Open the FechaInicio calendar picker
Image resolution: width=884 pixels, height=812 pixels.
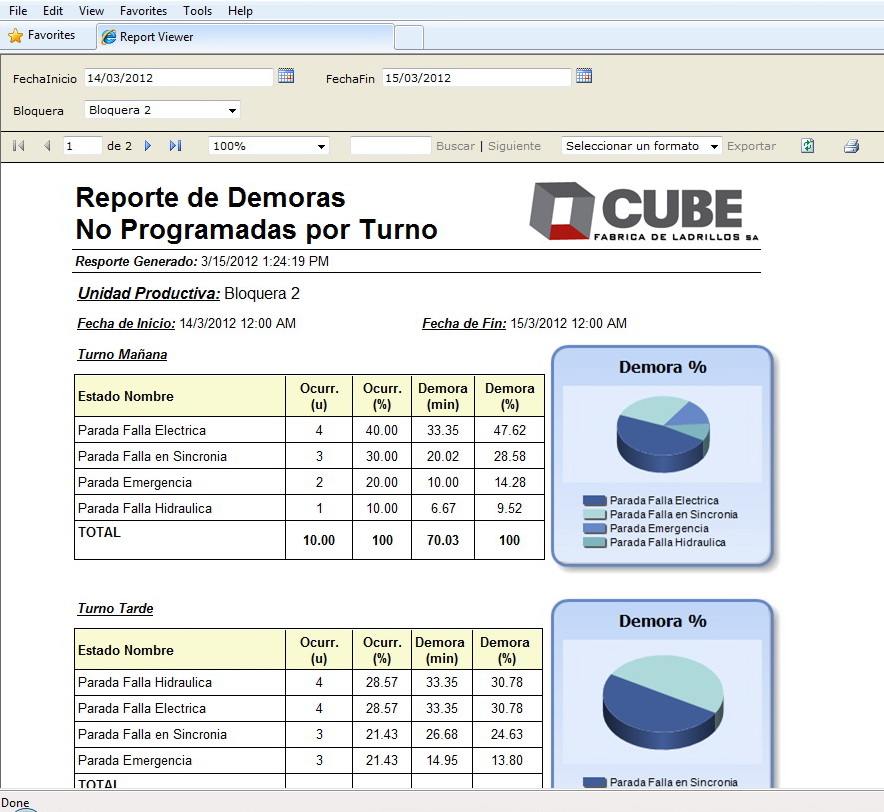click(x=286, y=76)
